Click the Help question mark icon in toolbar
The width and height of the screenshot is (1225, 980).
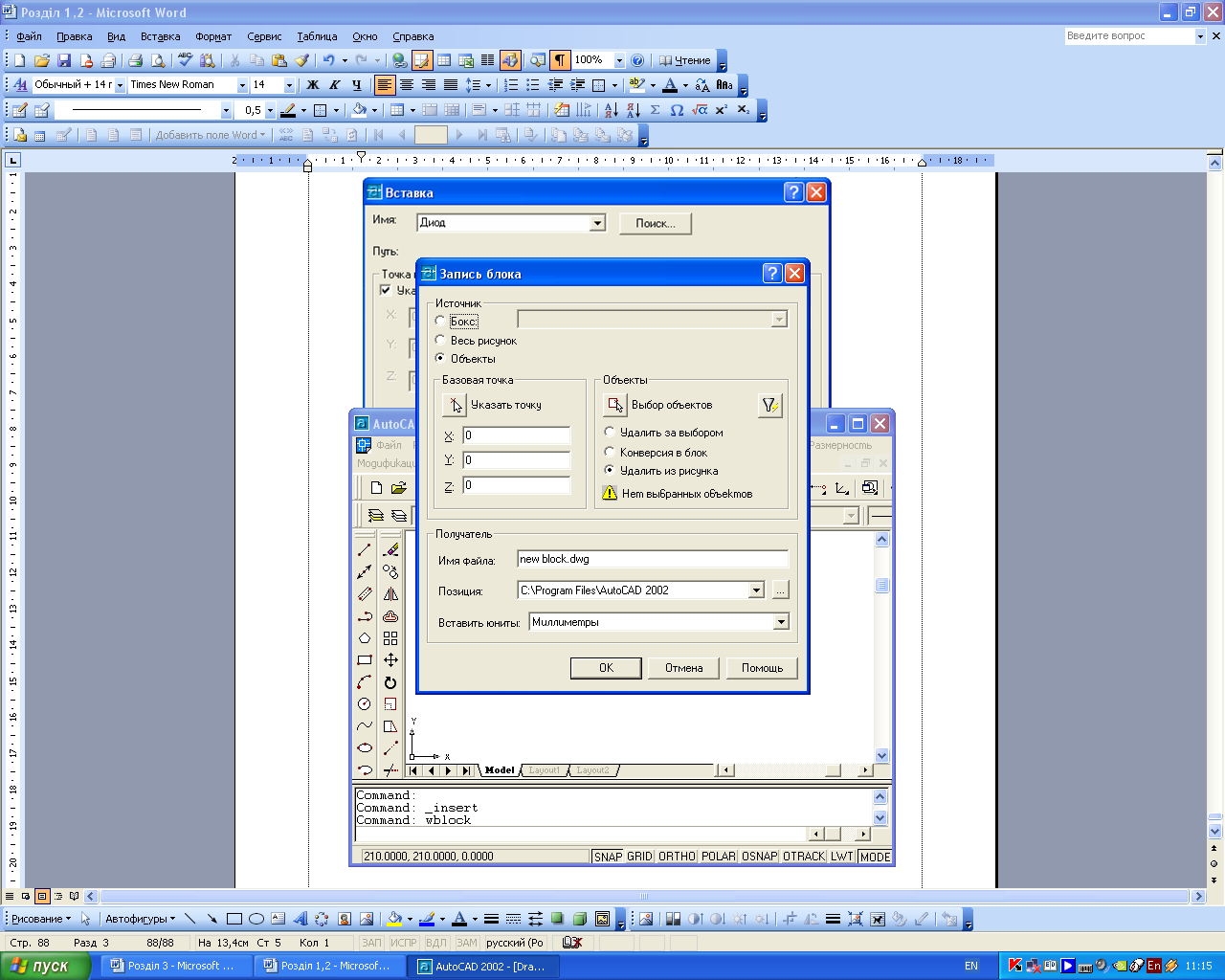coord(638,60)
